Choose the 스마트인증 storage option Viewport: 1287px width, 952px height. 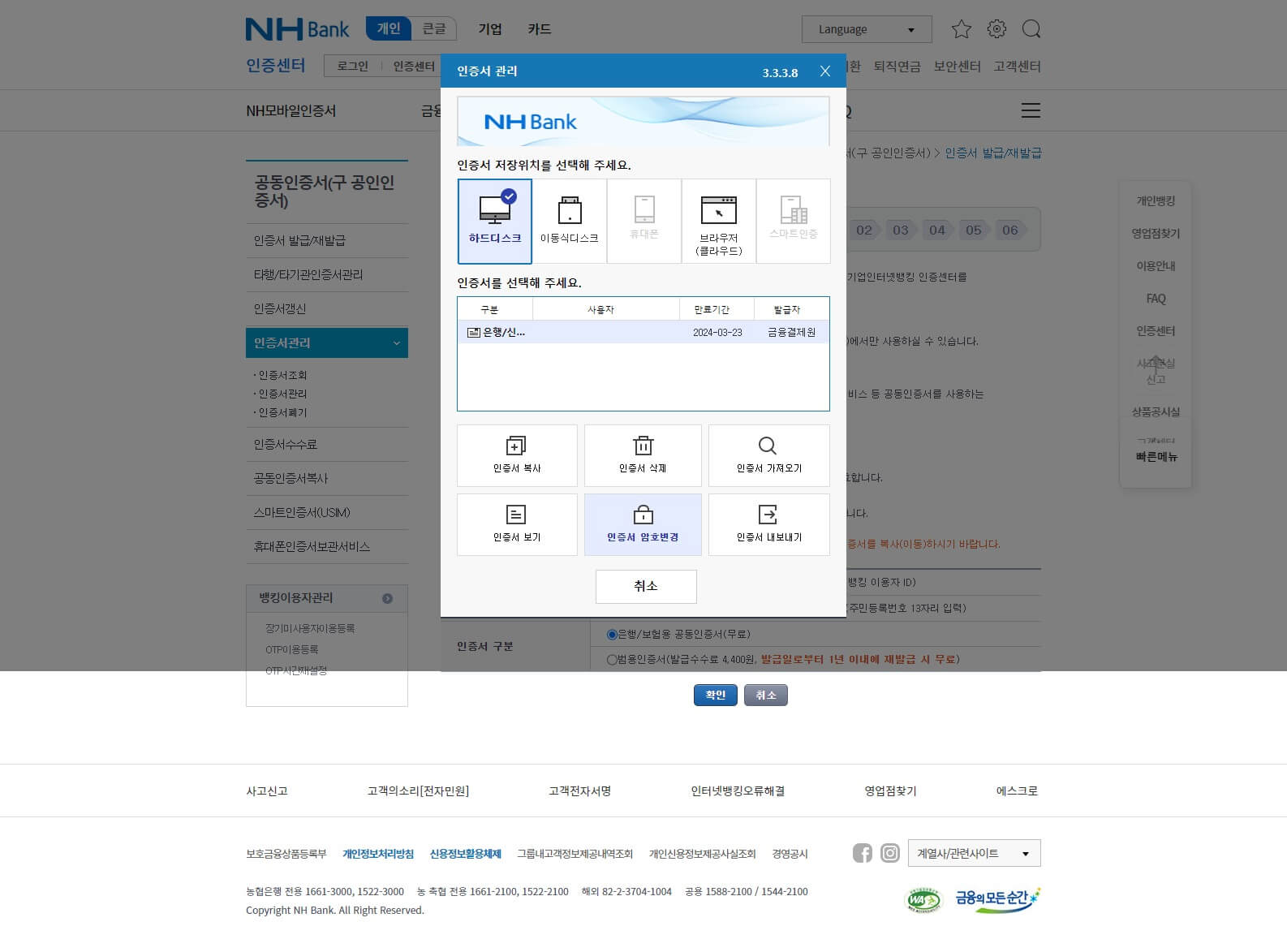click(794, 222)
